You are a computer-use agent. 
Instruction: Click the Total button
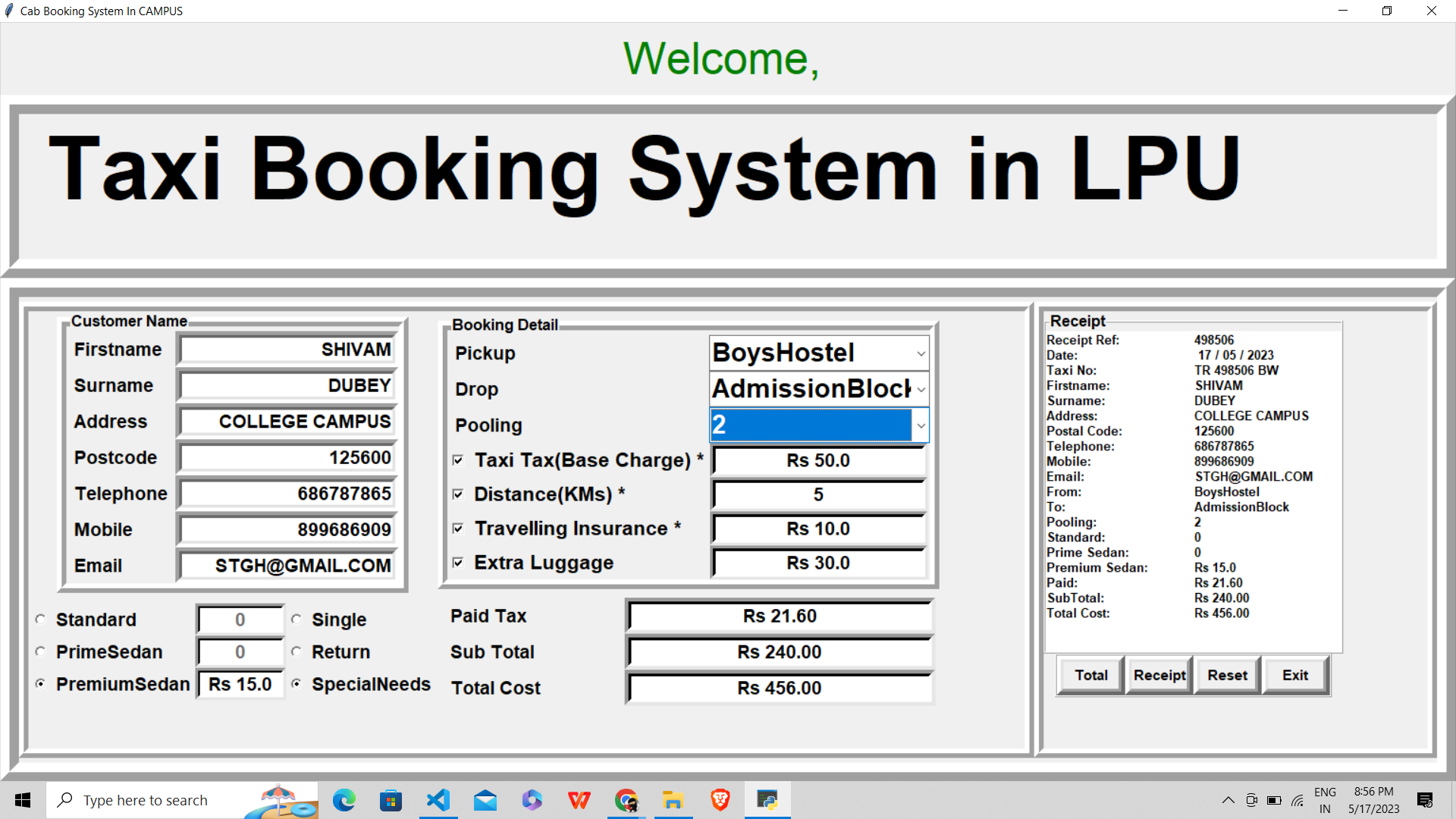tap(1090, 674)
